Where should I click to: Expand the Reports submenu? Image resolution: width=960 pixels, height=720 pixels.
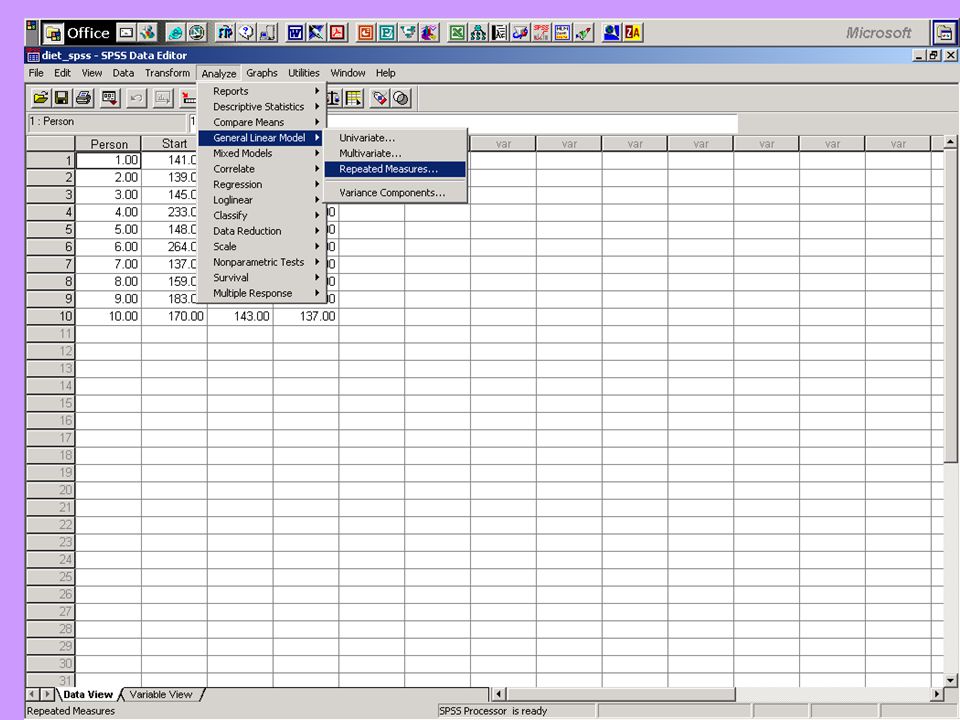pos(261,91)
